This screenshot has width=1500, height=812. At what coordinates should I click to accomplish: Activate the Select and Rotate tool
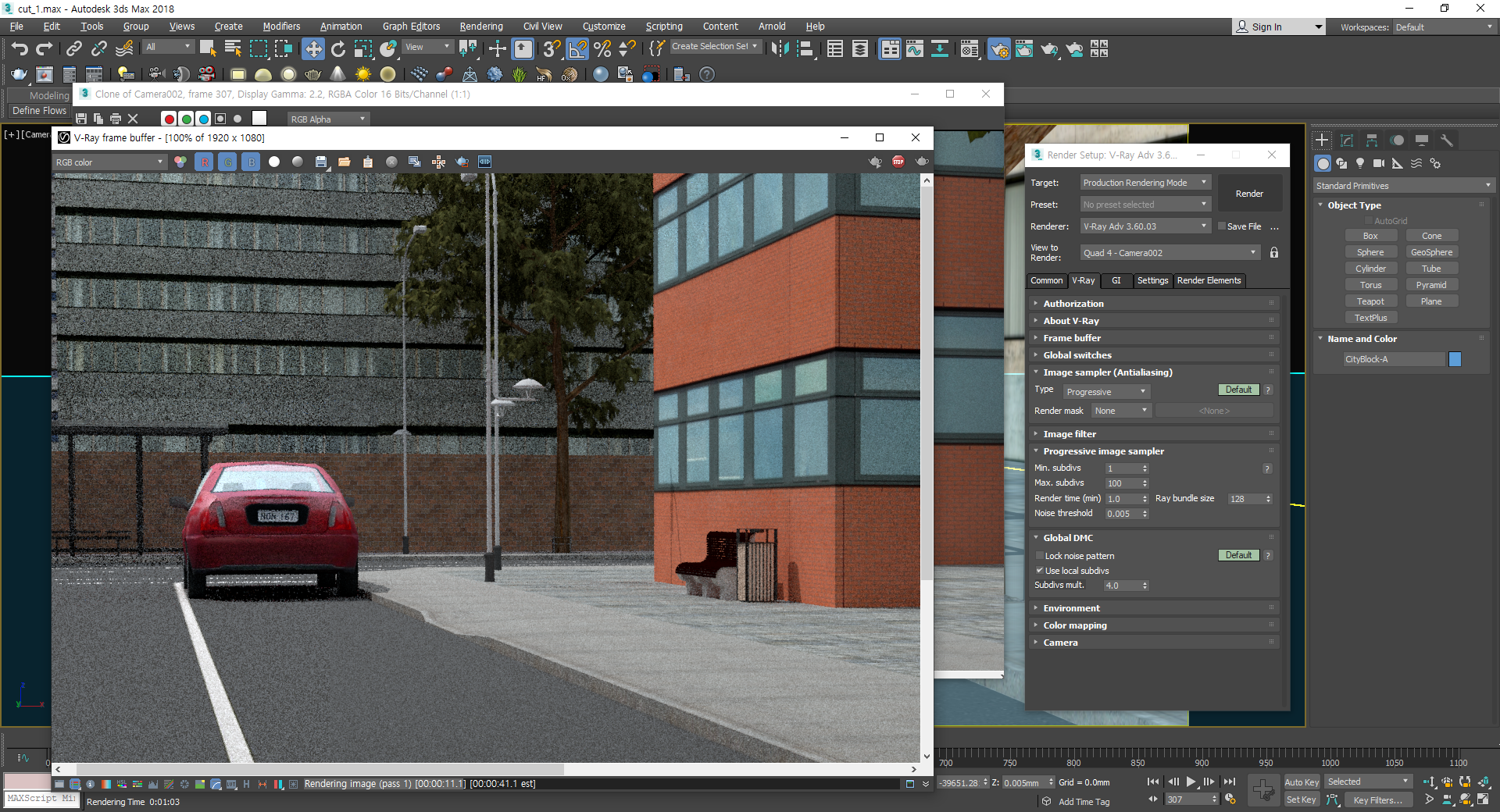click(x=337, y=48)
